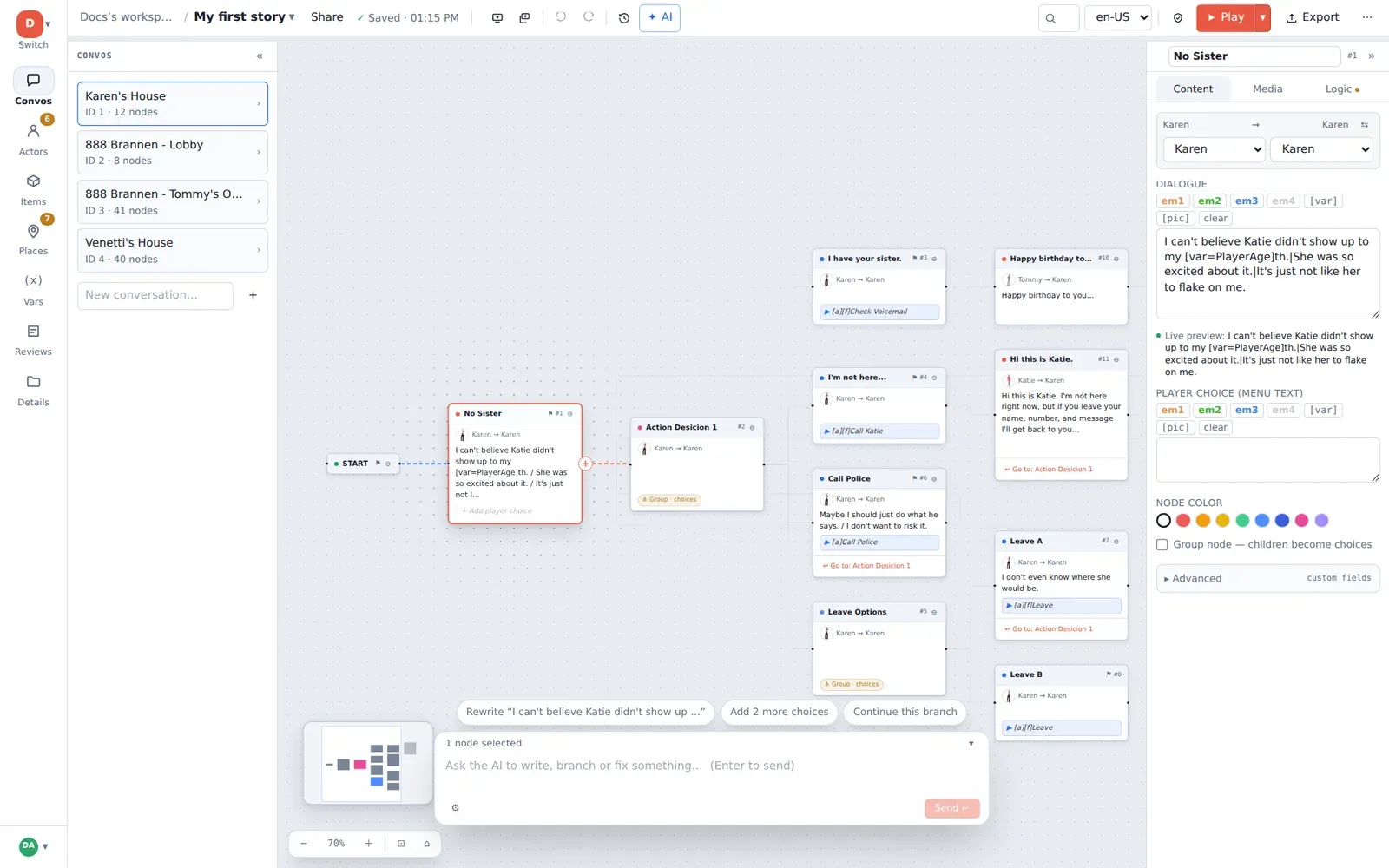The width and height of the screenshot is (1389, 868).
Task: Open the Details sidebar panel
Action: point(33,390)
